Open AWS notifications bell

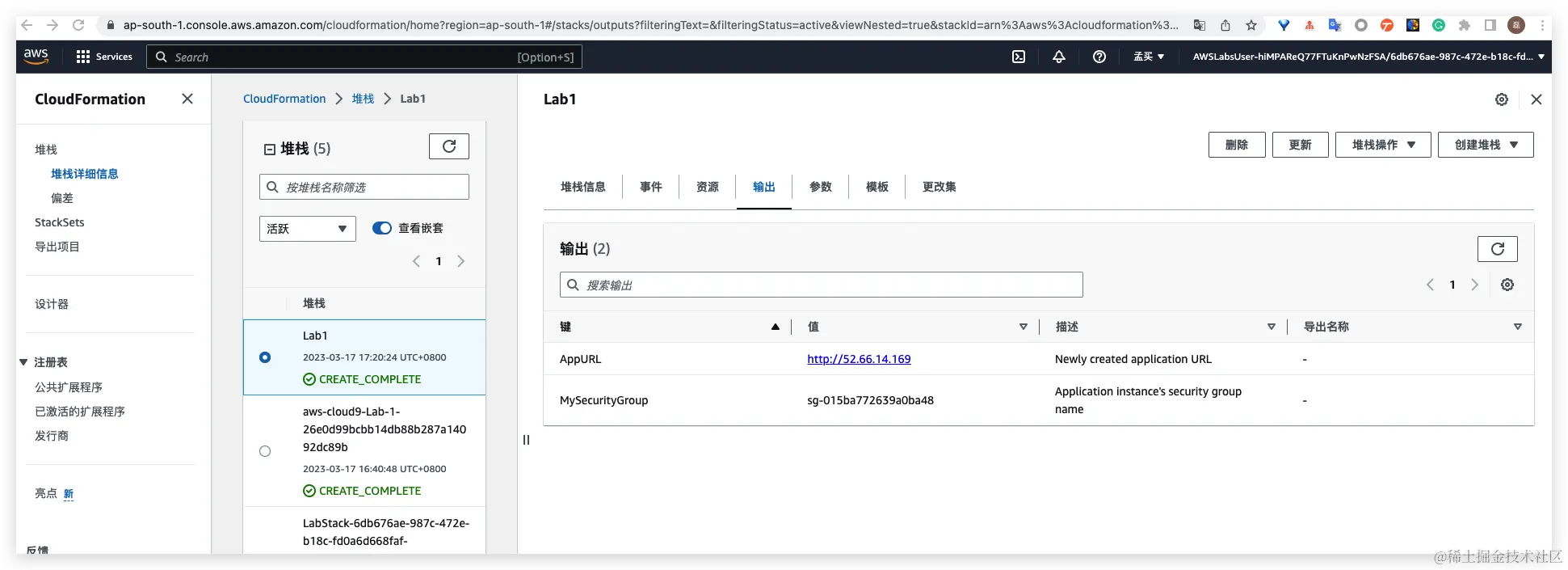(1059, 57)
